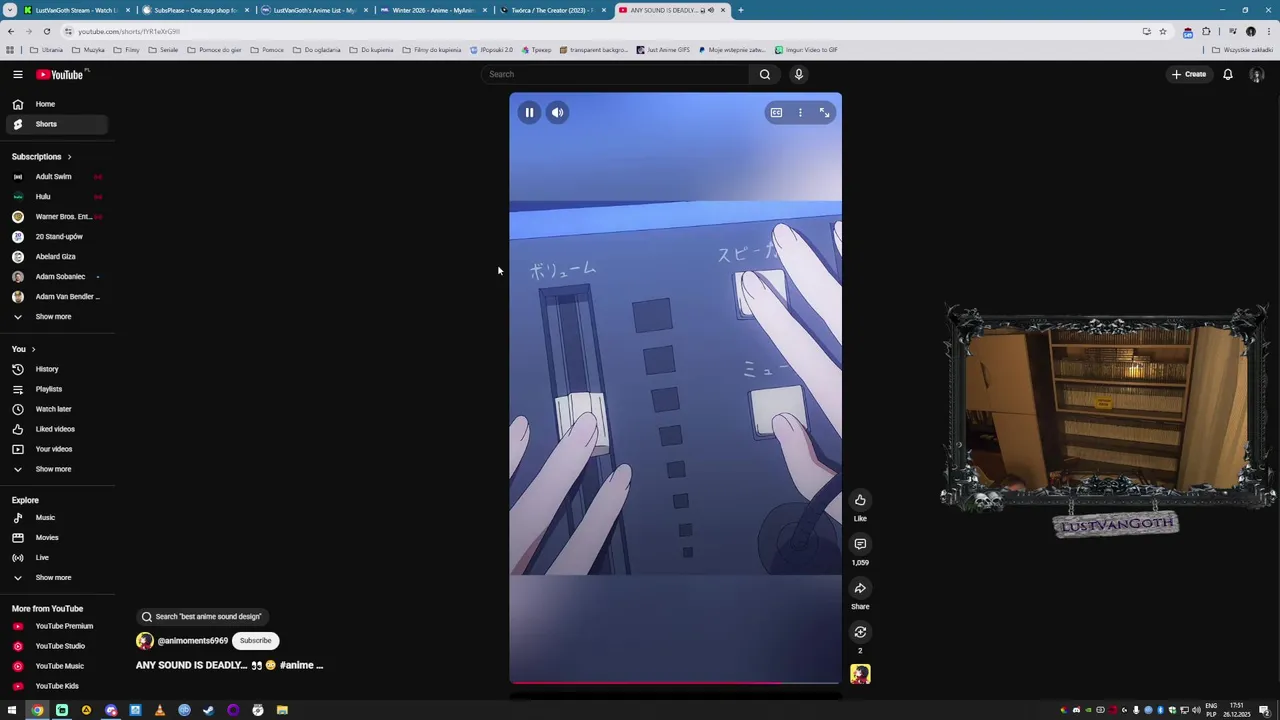
Task: Open the YouTube guide hamburger menu
Action: point(18,74)
